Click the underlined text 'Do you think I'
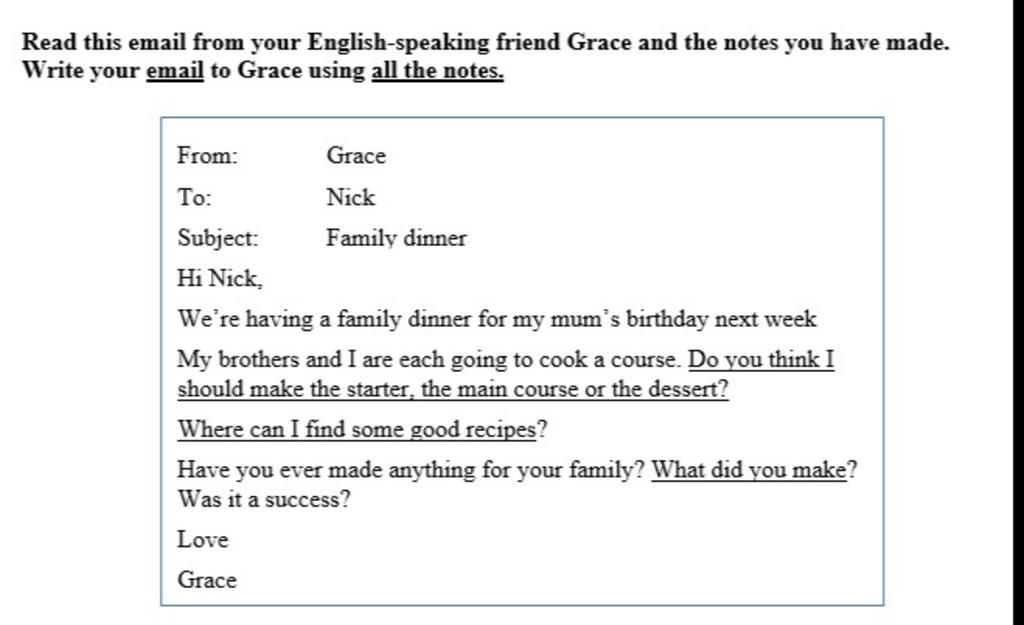Image resolution: width=1024 pixels, height=625 pixels. pyautogui.click(x=761, y=360)
